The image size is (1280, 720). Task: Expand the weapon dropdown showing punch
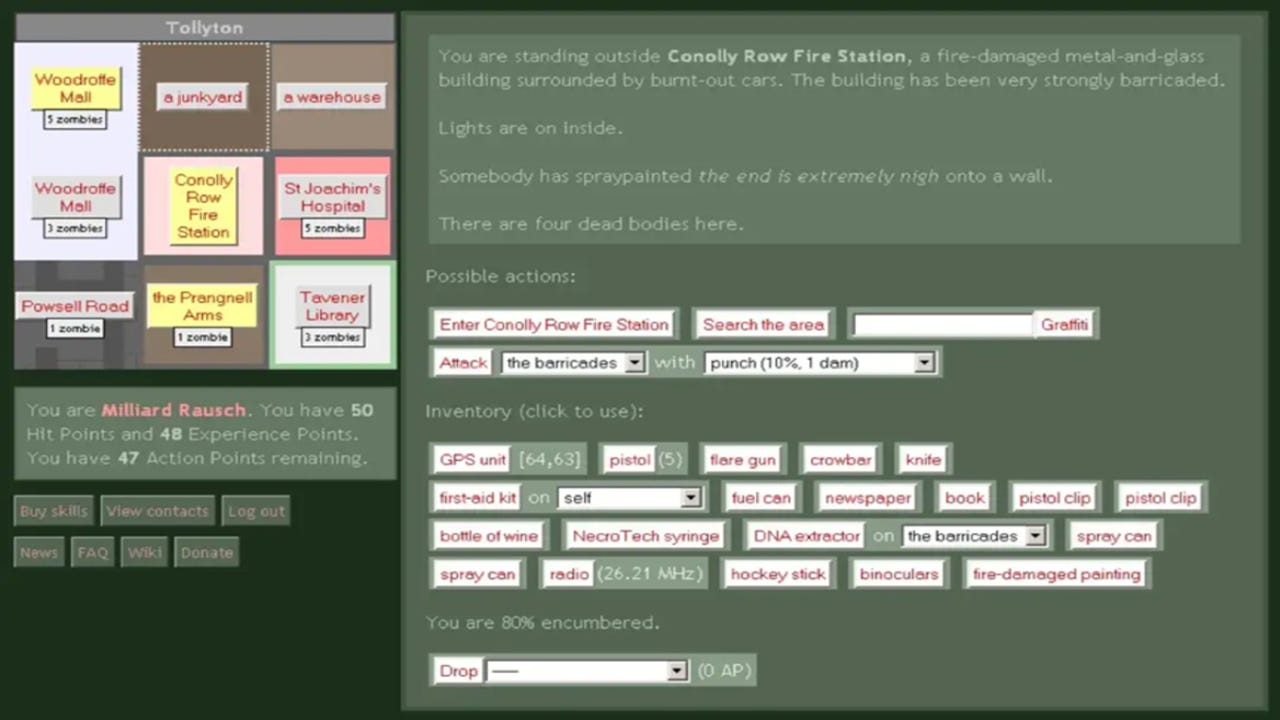(819, 363)
